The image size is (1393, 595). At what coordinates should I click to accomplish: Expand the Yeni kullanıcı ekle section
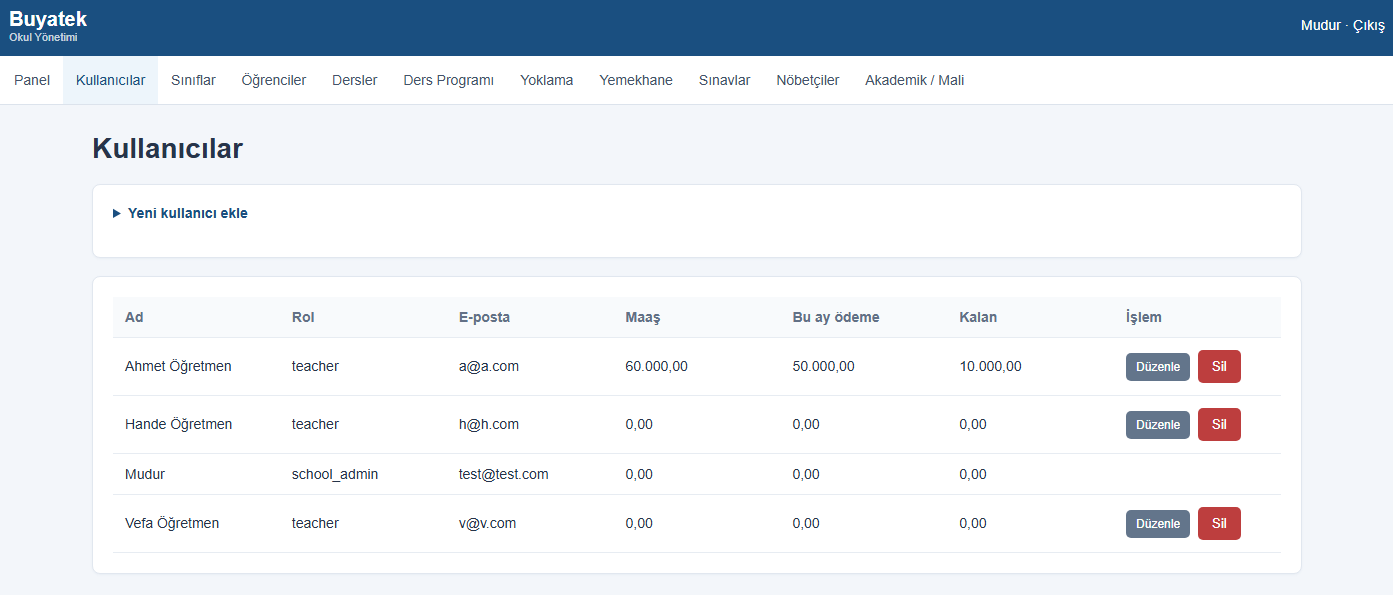180,213
